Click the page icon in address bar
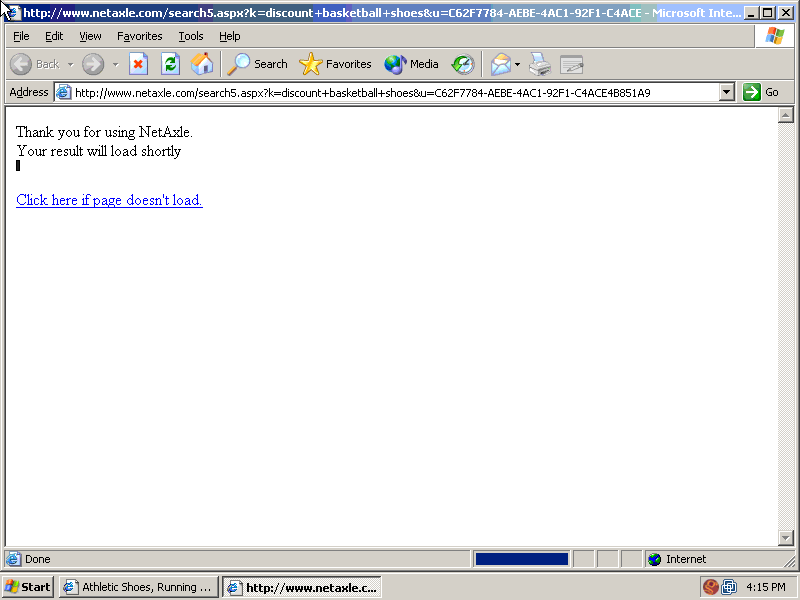This screenshot has width=800, height=600. click(63, 92)
